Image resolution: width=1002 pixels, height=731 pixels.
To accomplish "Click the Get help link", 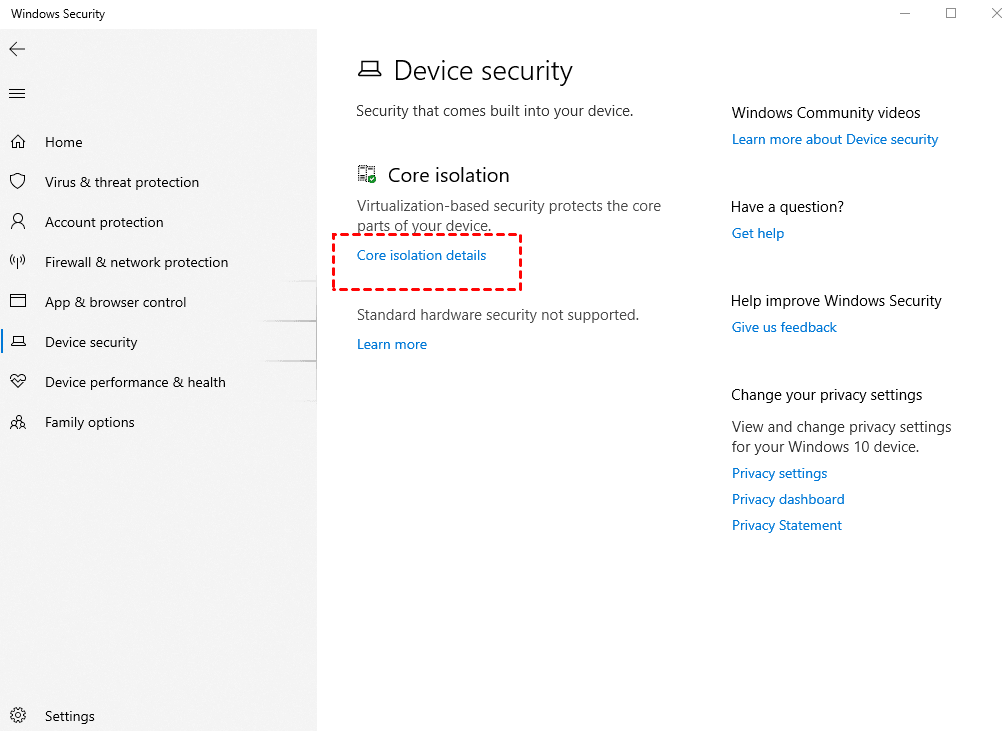I will click(758, 233).
